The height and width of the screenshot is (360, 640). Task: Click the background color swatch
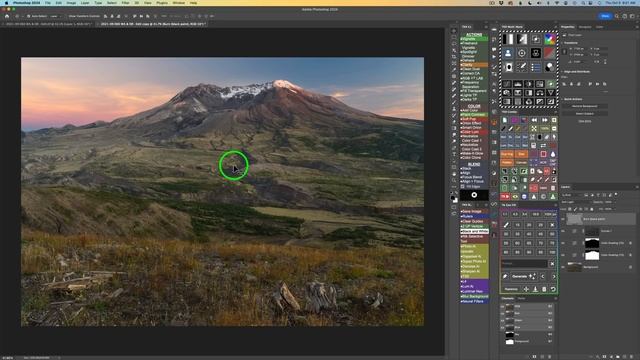pos(455,200)
